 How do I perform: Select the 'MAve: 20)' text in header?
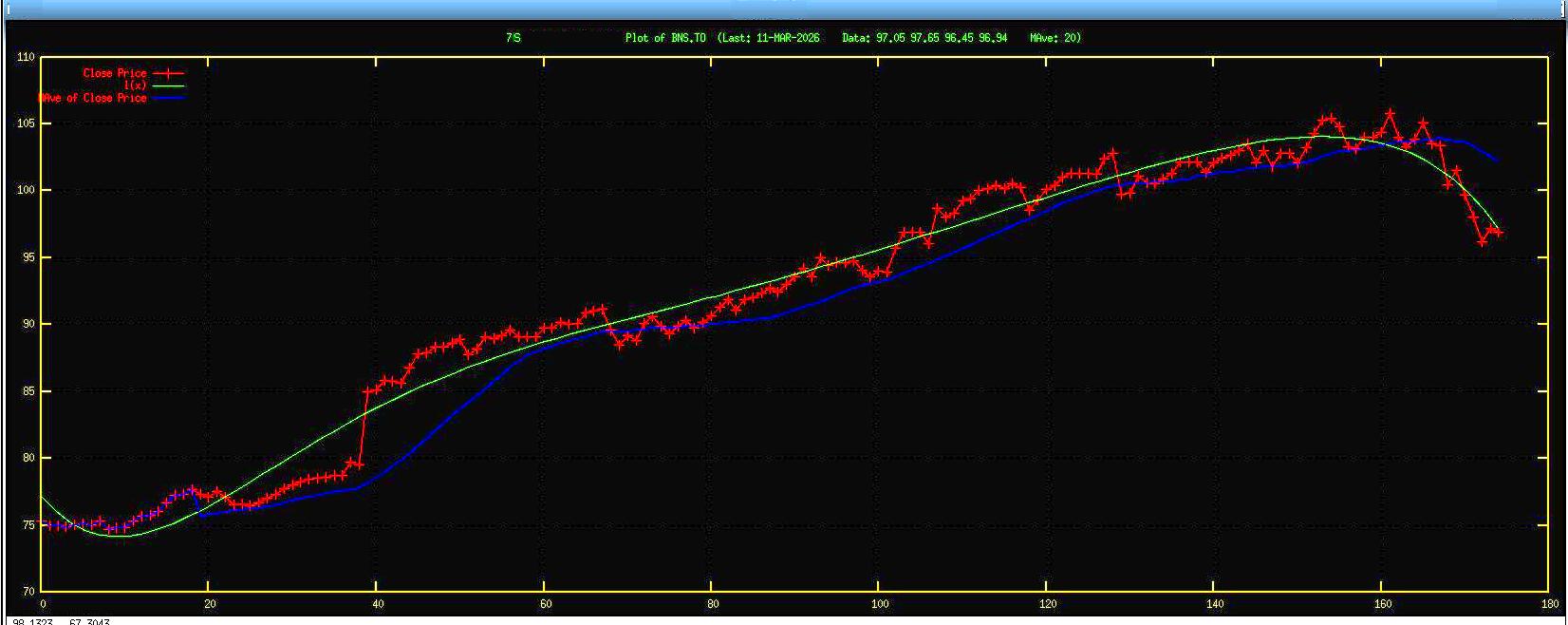(x=1055, y=38)
